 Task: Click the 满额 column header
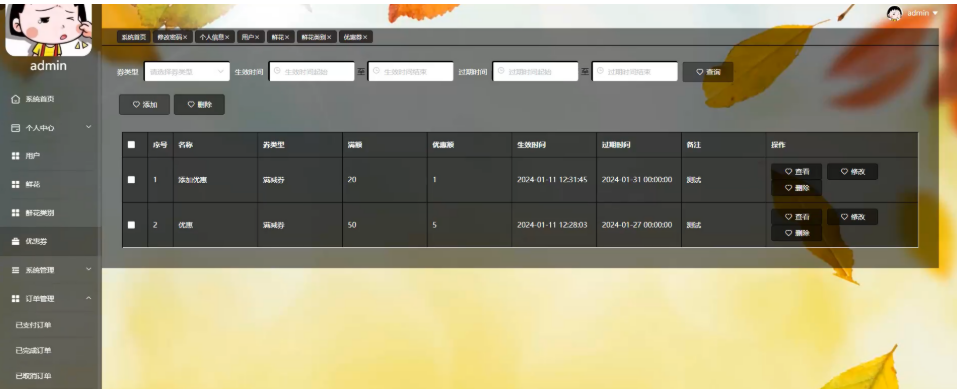coord(355,145)
